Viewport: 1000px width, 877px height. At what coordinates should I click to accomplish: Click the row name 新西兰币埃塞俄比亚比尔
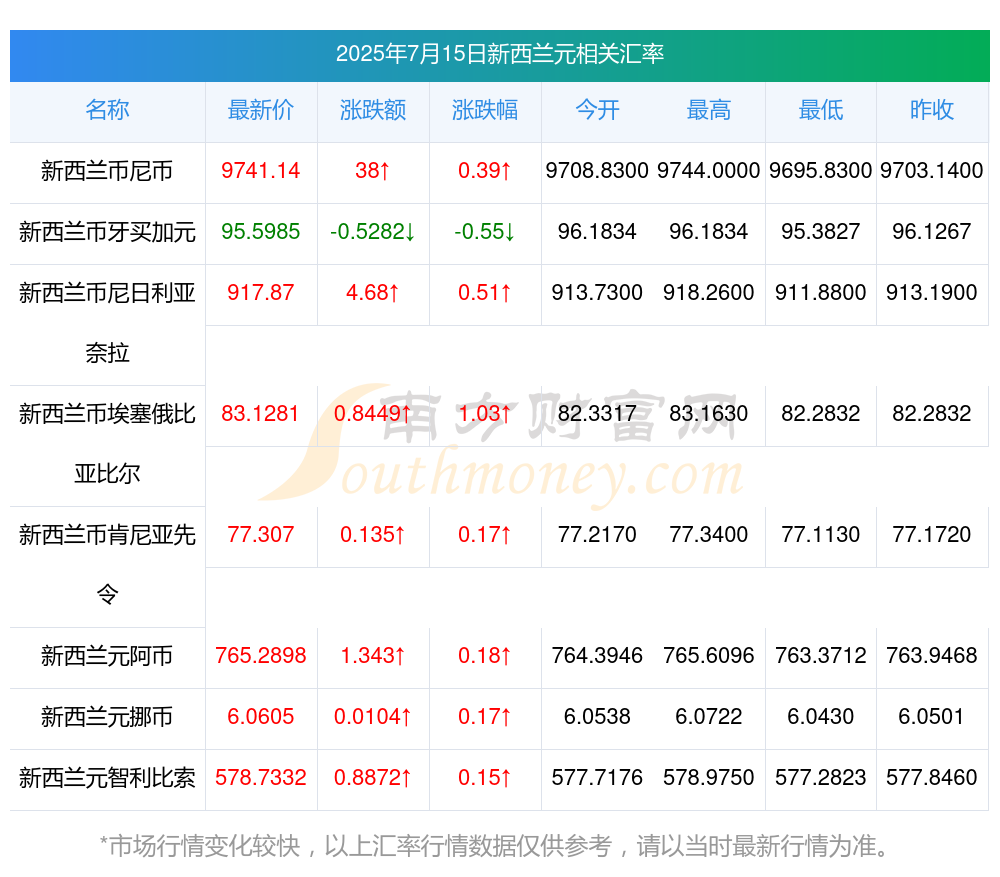(107, 444)
